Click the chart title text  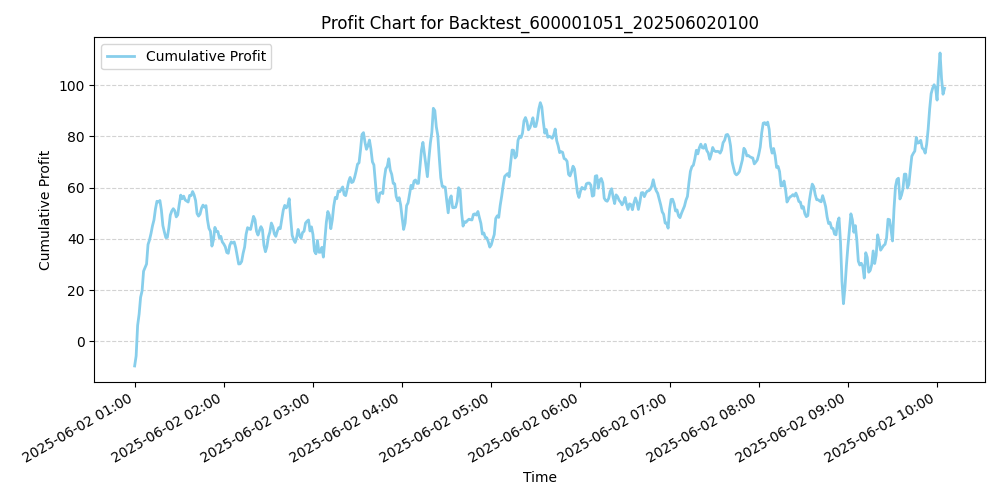click(x=540, y=23)
